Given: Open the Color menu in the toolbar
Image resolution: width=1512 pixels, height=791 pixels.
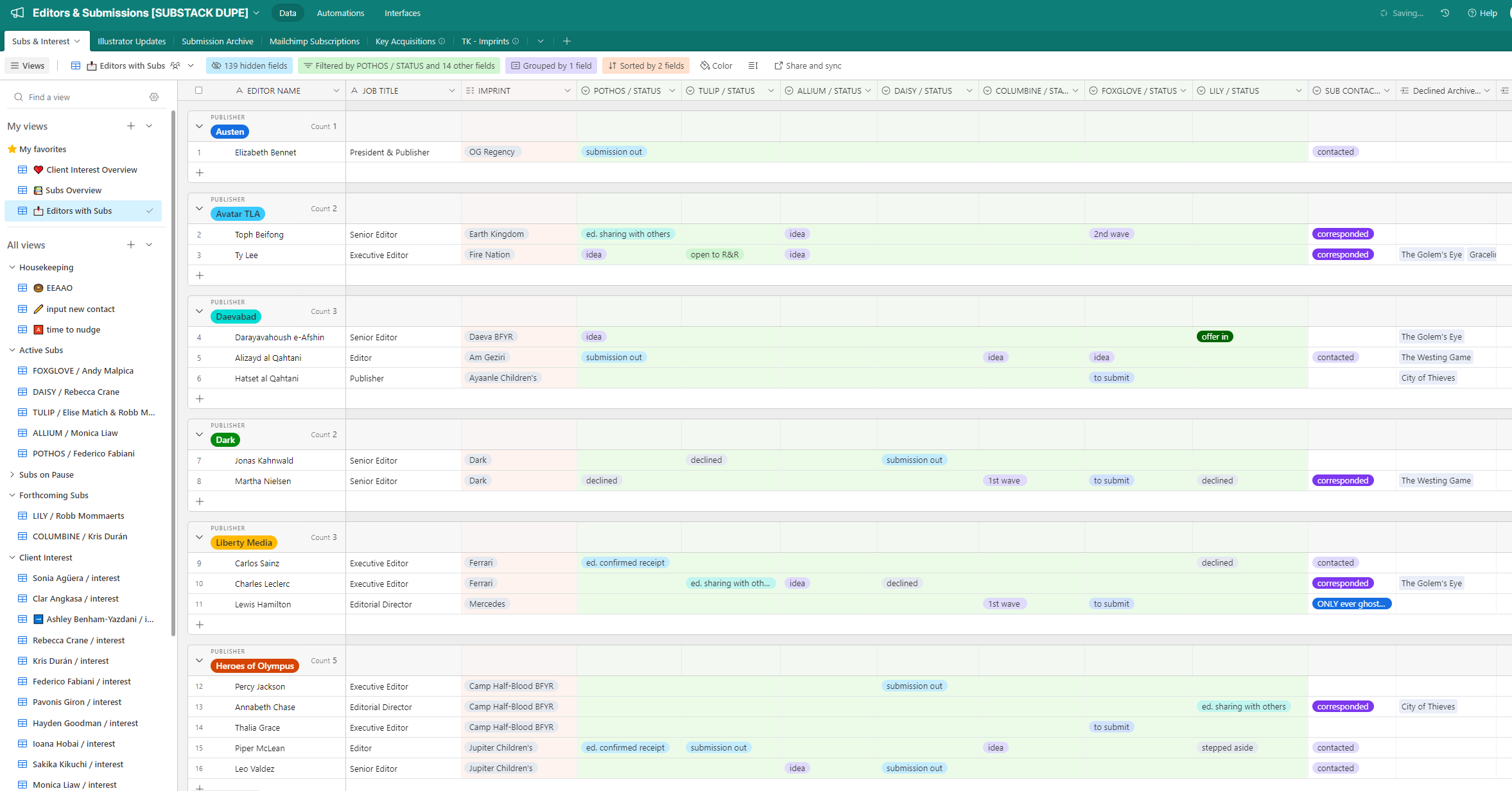Looking at the screenshot, I should point(715,65).
